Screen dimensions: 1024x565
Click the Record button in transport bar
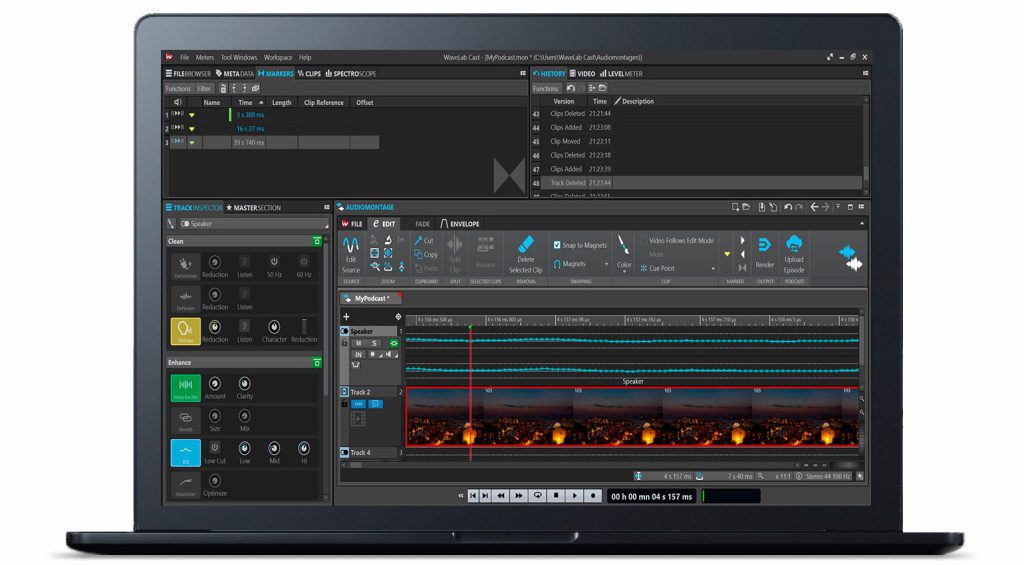point(592,496)
